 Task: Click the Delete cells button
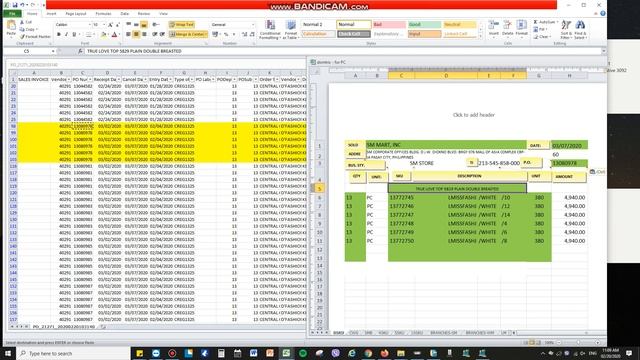508,29
